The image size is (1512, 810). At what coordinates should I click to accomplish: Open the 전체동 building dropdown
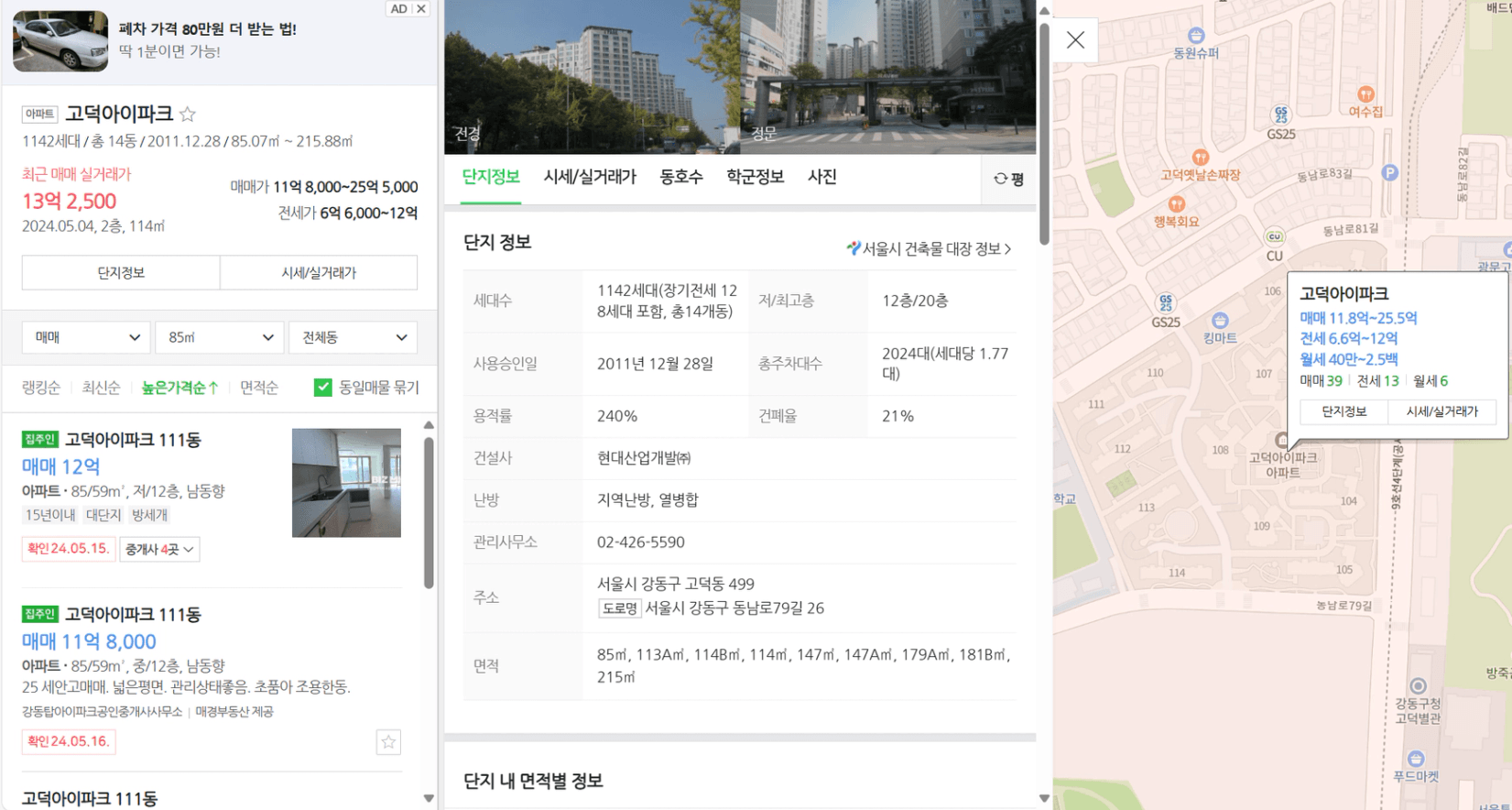coord(354,337)
